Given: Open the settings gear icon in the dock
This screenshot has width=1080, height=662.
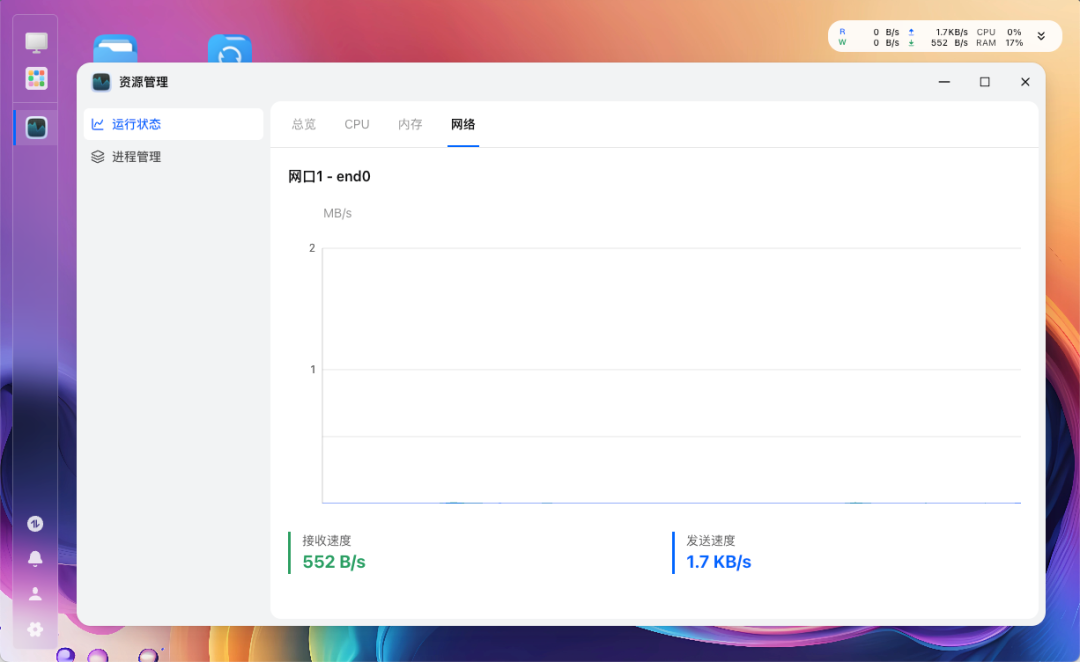Looking at the screenshot, I should tap(35, 630).
